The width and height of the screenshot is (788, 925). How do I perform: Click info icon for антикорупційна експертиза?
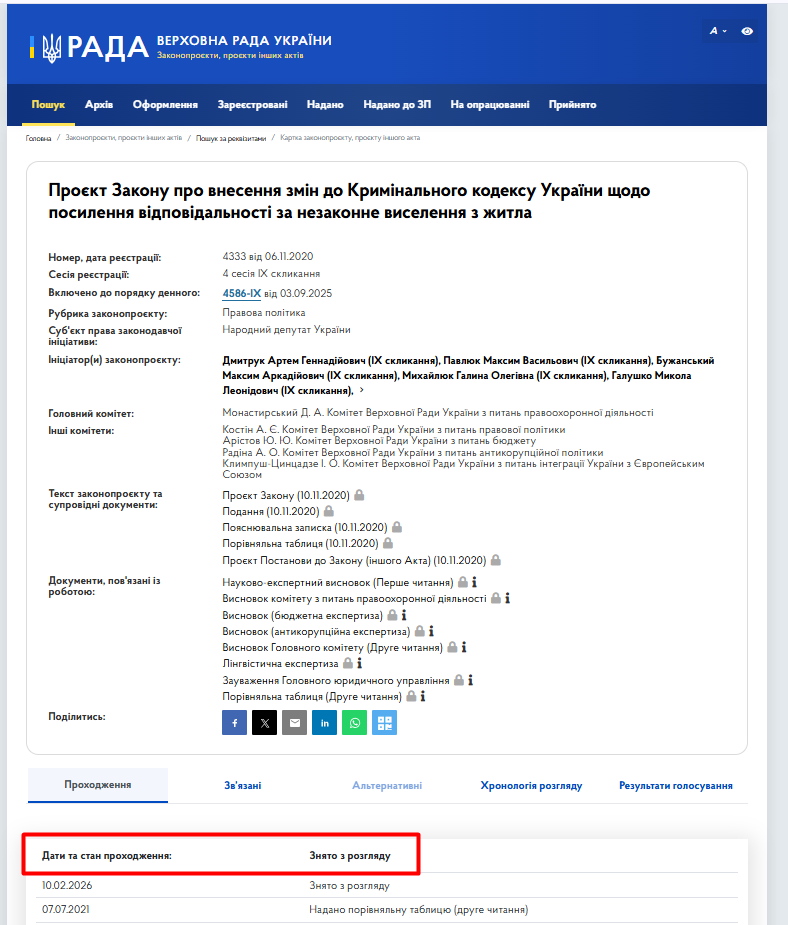tap(431, 631)
